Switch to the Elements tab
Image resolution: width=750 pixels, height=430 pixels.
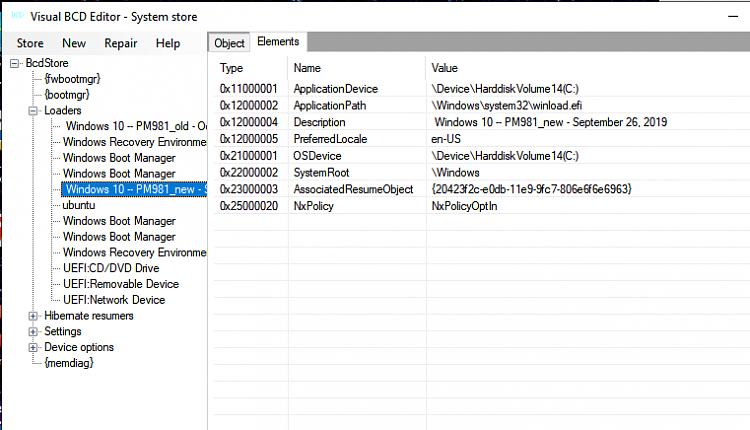coord(278,42)
